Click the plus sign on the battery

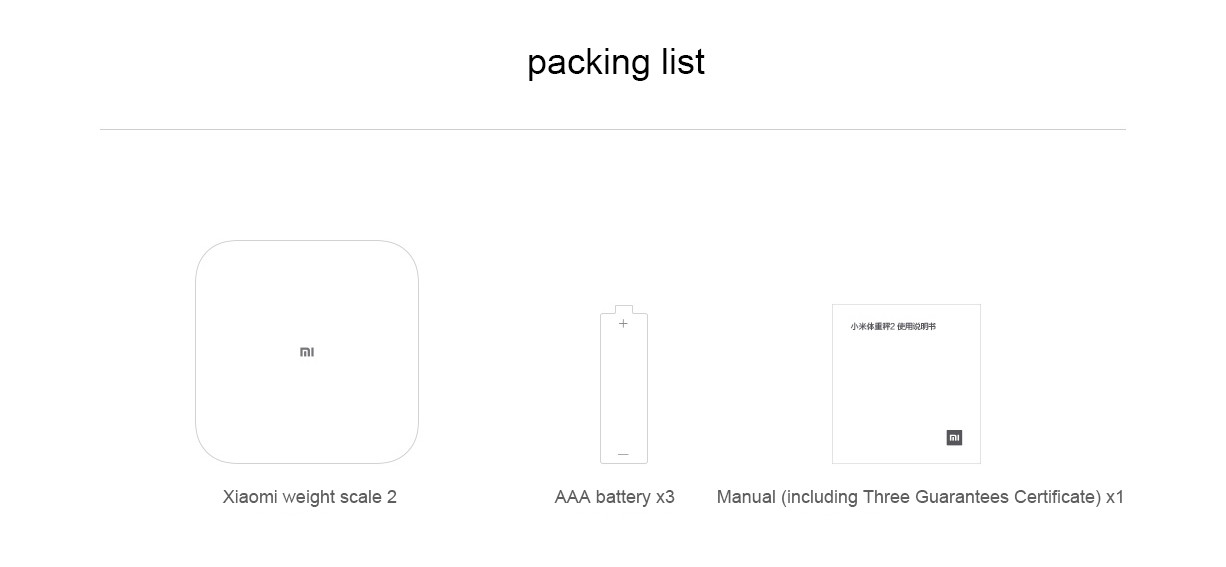click(x=623, y=323)
